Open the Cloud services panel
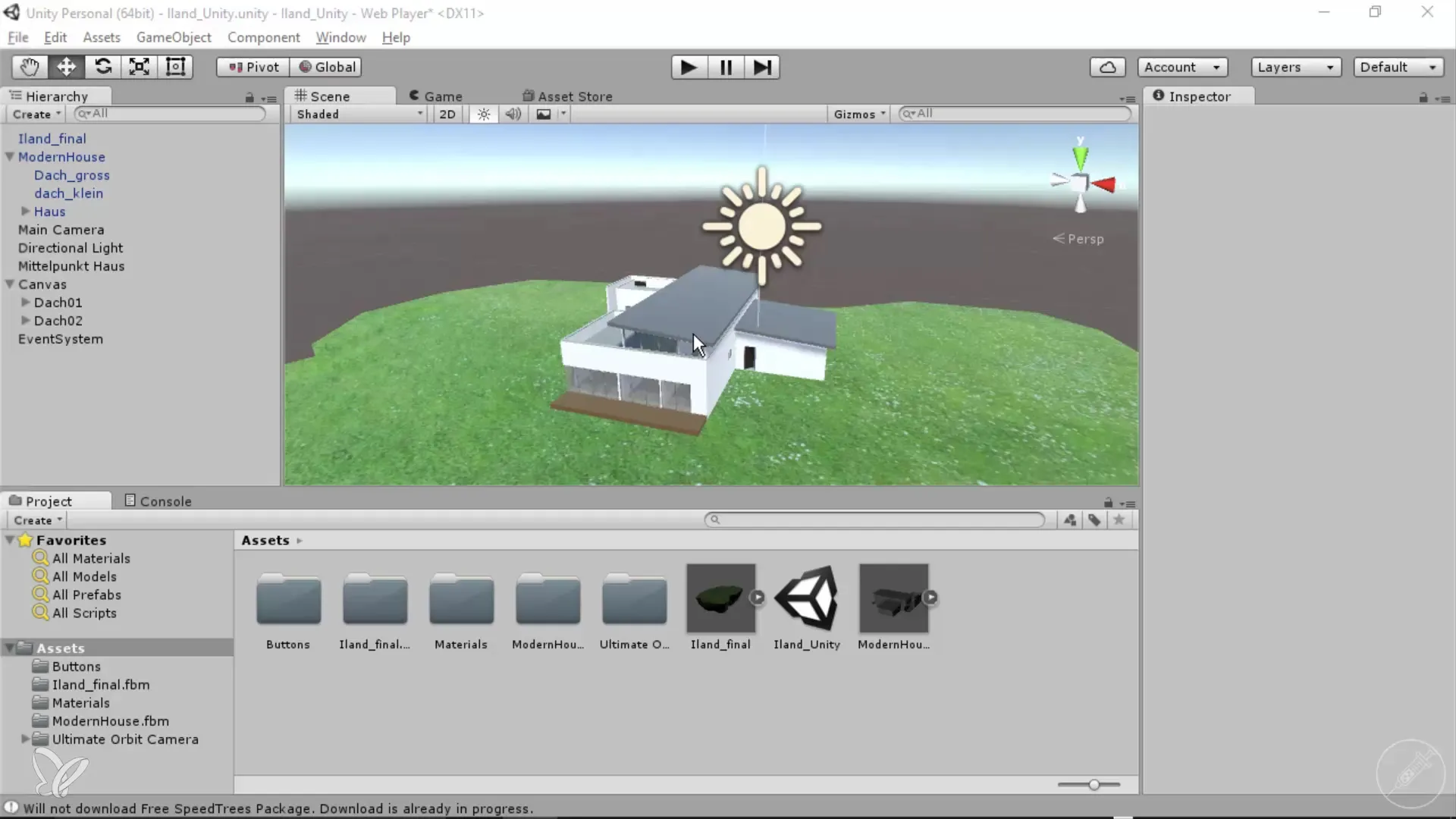 click(1107, 67)
